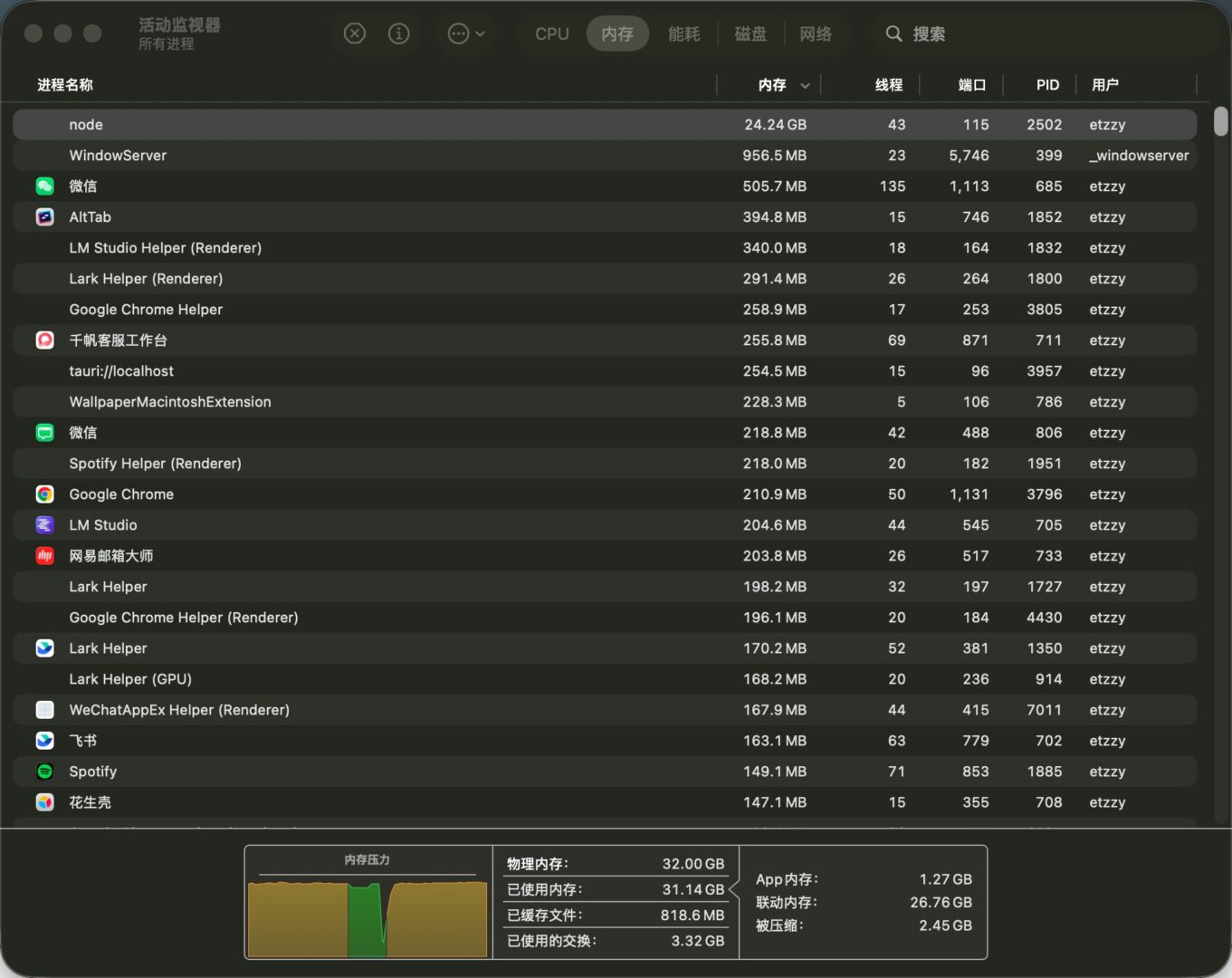Click the vertical scrollbar thumb
1232x978 pixels.
tap(1220, 121)
